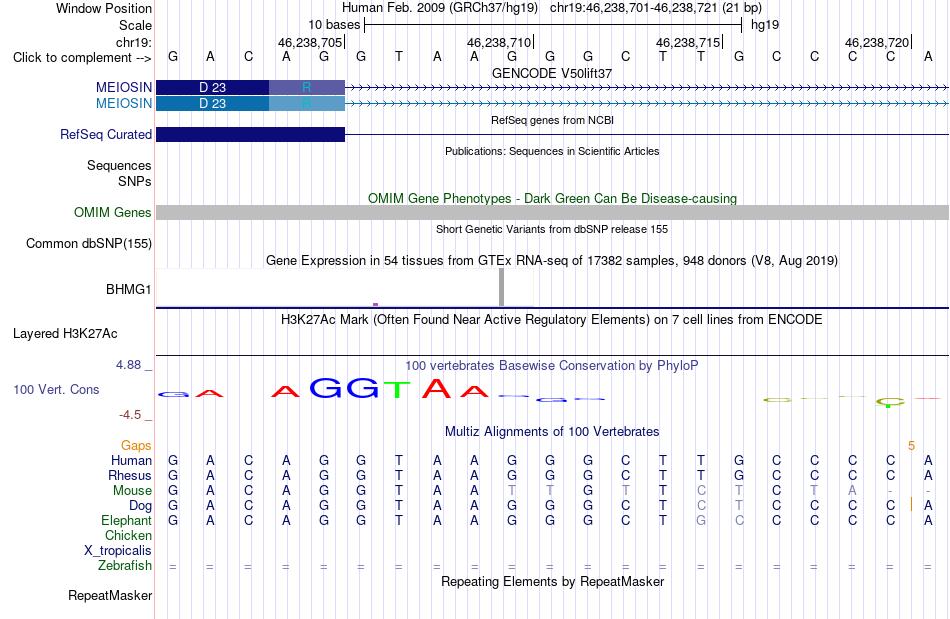
Task: Click the 46,238,705 ruler position
Action: tap(310, 42)
